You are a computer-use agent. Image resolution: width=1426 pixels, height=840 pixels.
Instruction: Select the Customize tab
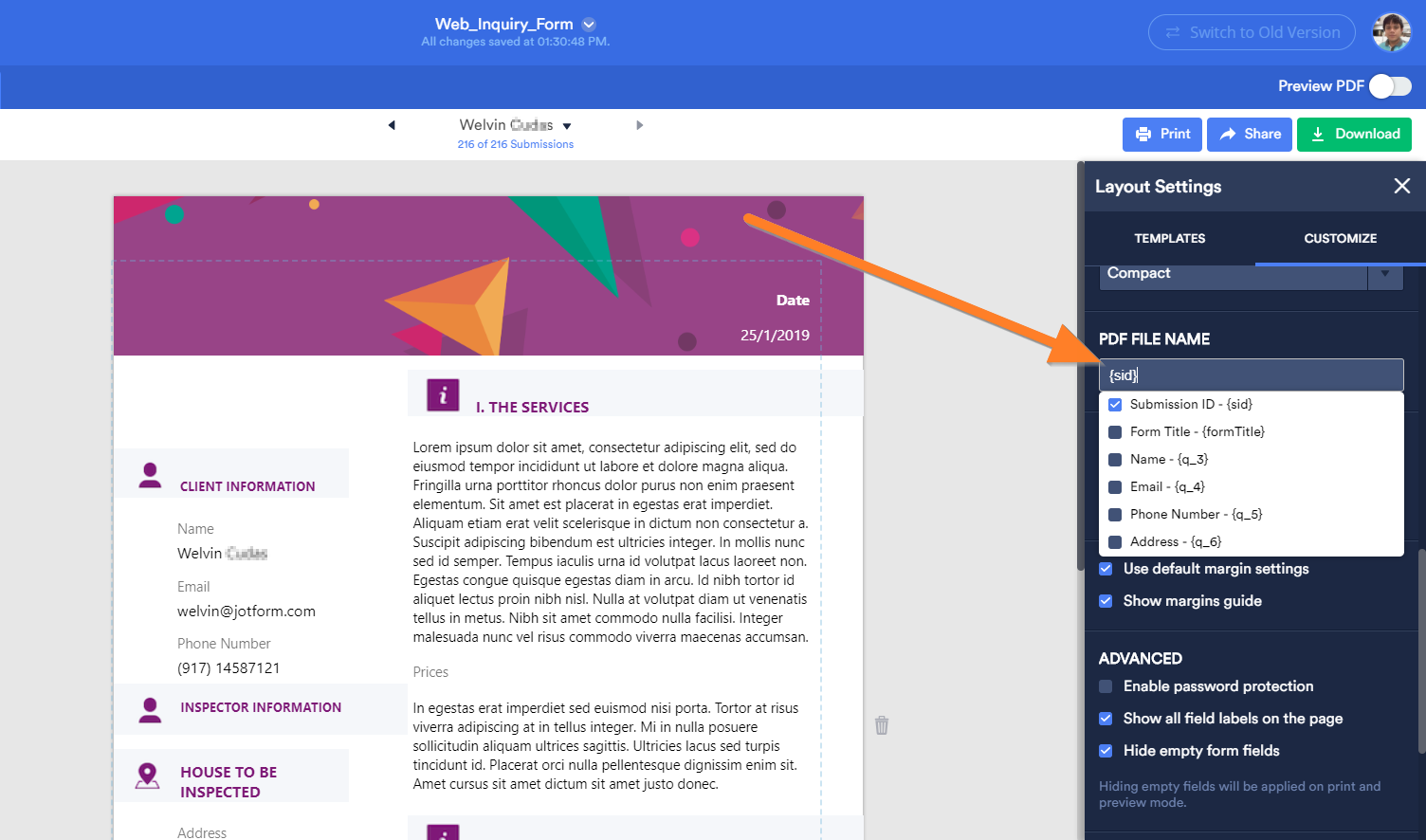coord(1340,239)
